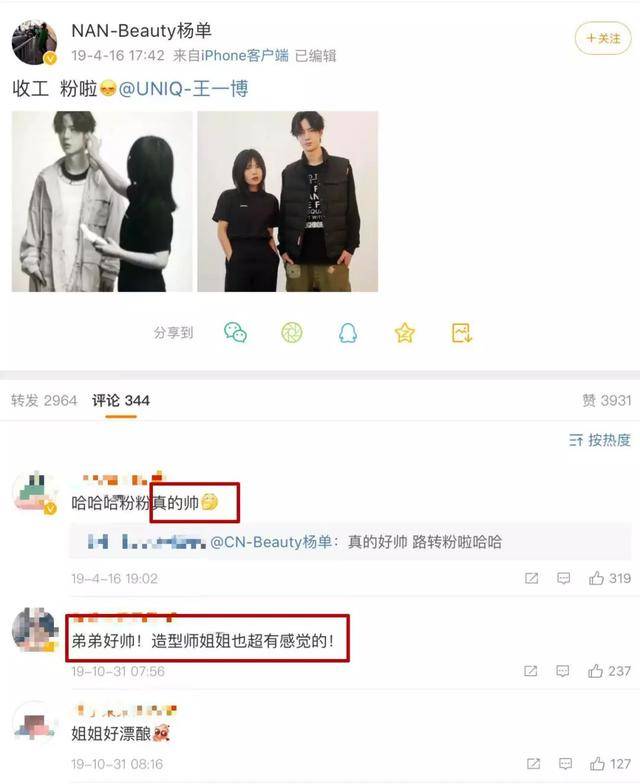Share to WeChat Moments shutter icon

[292, 332]
